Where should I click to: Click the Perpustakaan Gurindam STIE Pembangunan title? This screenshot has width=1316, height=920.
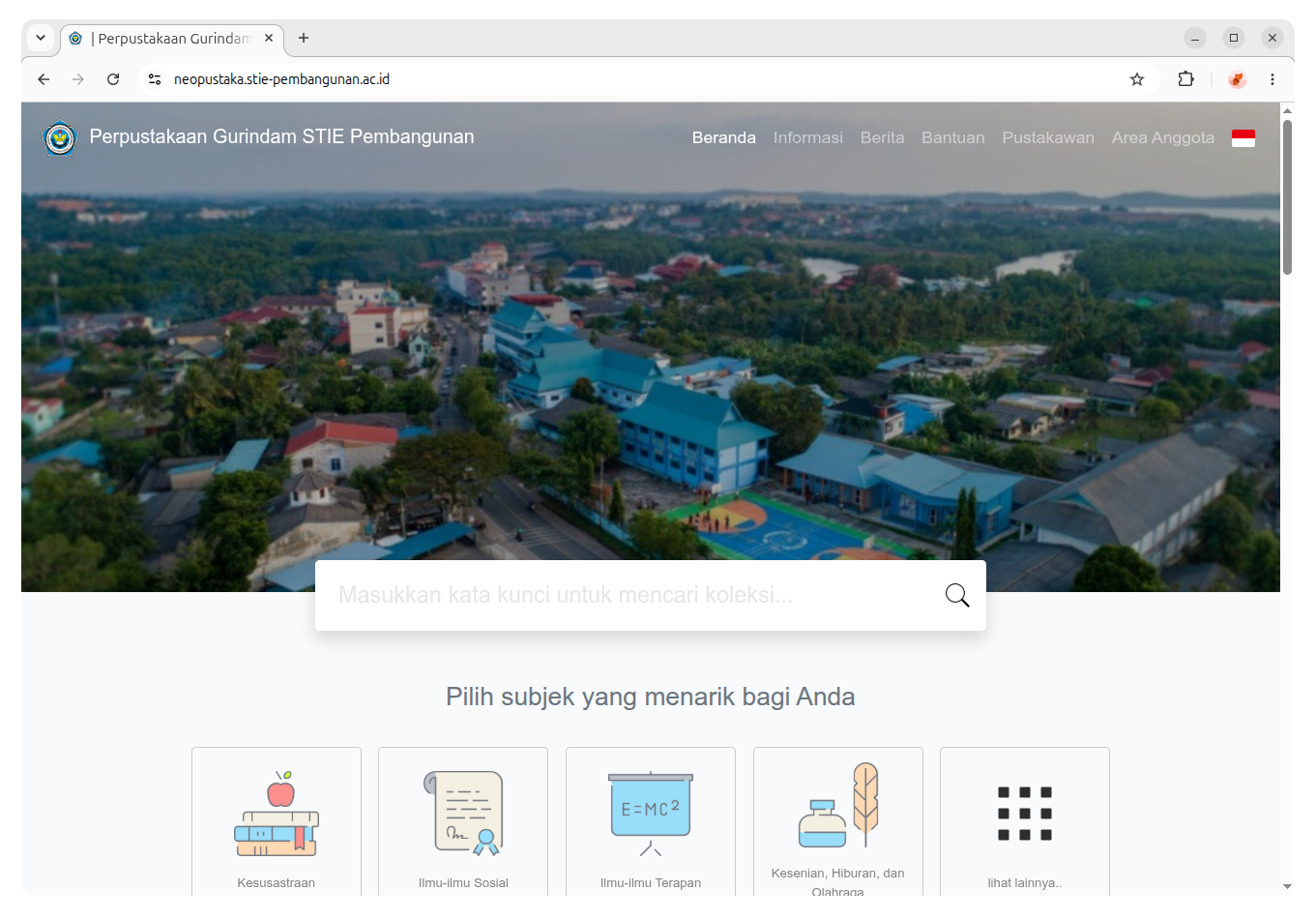click(x=282, y=137)
